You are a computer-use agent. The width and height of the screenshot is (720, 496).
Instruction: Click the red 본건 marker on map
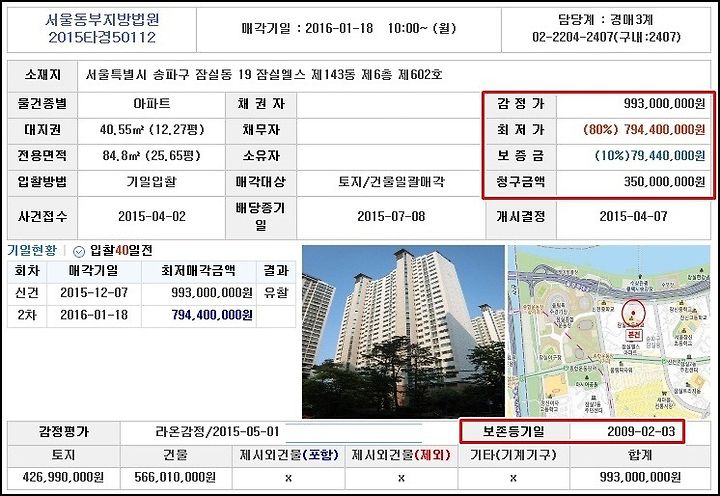(633, 335)
